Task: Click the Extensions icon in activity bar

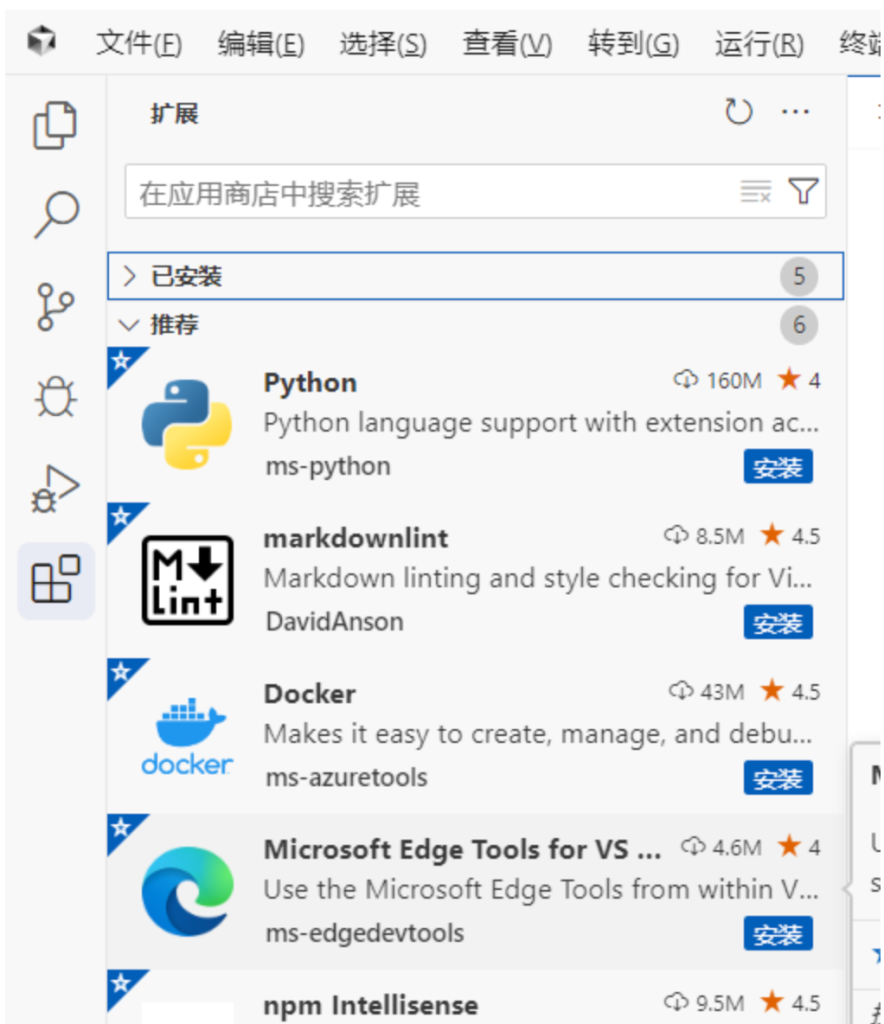Action: click(x=55, y=581)
